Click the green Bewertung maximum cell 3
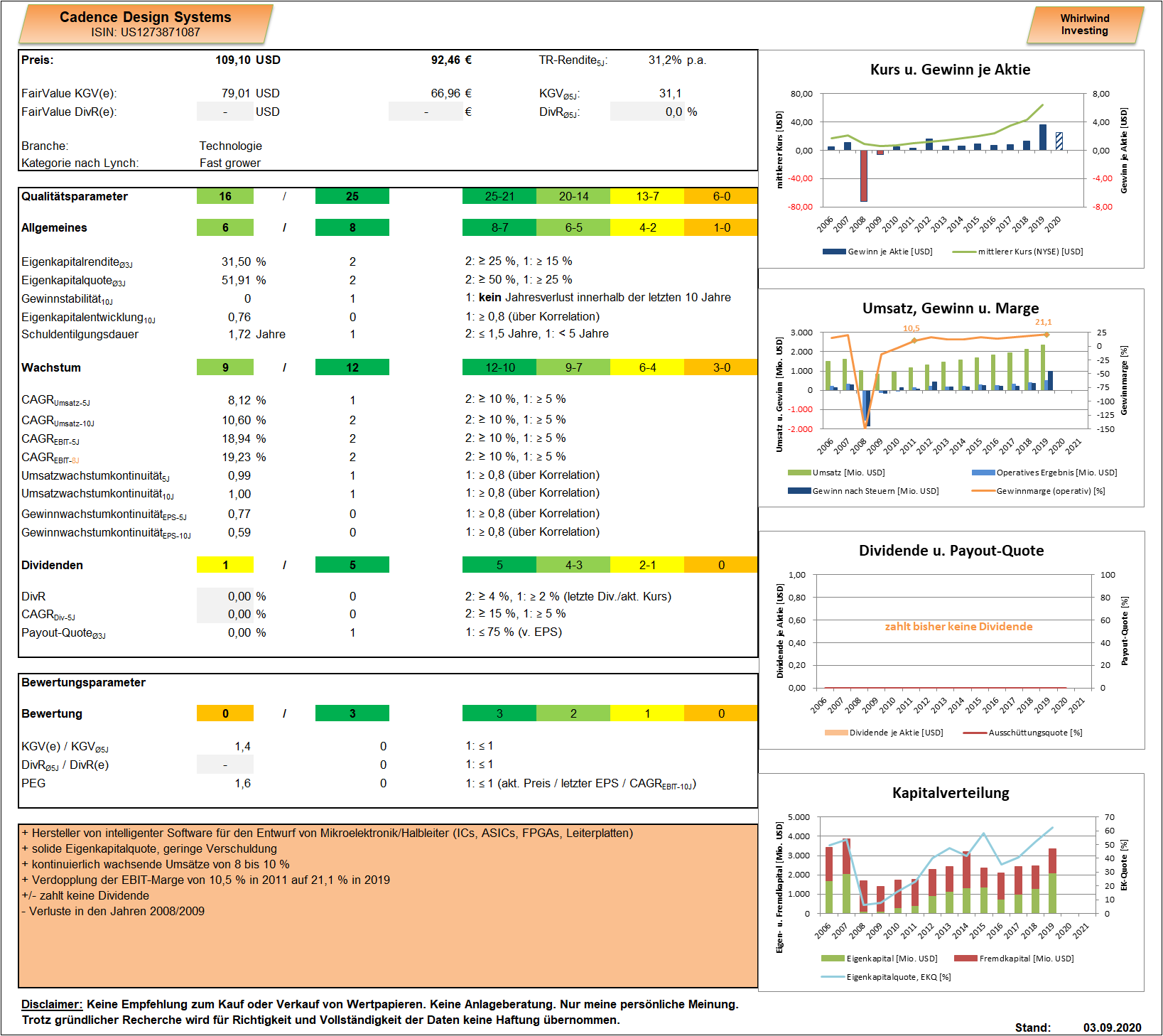Screen dimensions: 1163x1036 [x=352, y=713]
